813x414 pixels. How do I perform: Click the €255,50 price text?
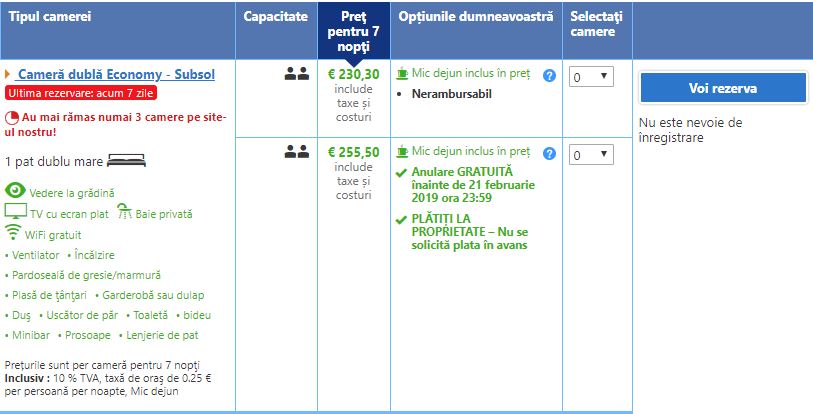coord(353,152)
